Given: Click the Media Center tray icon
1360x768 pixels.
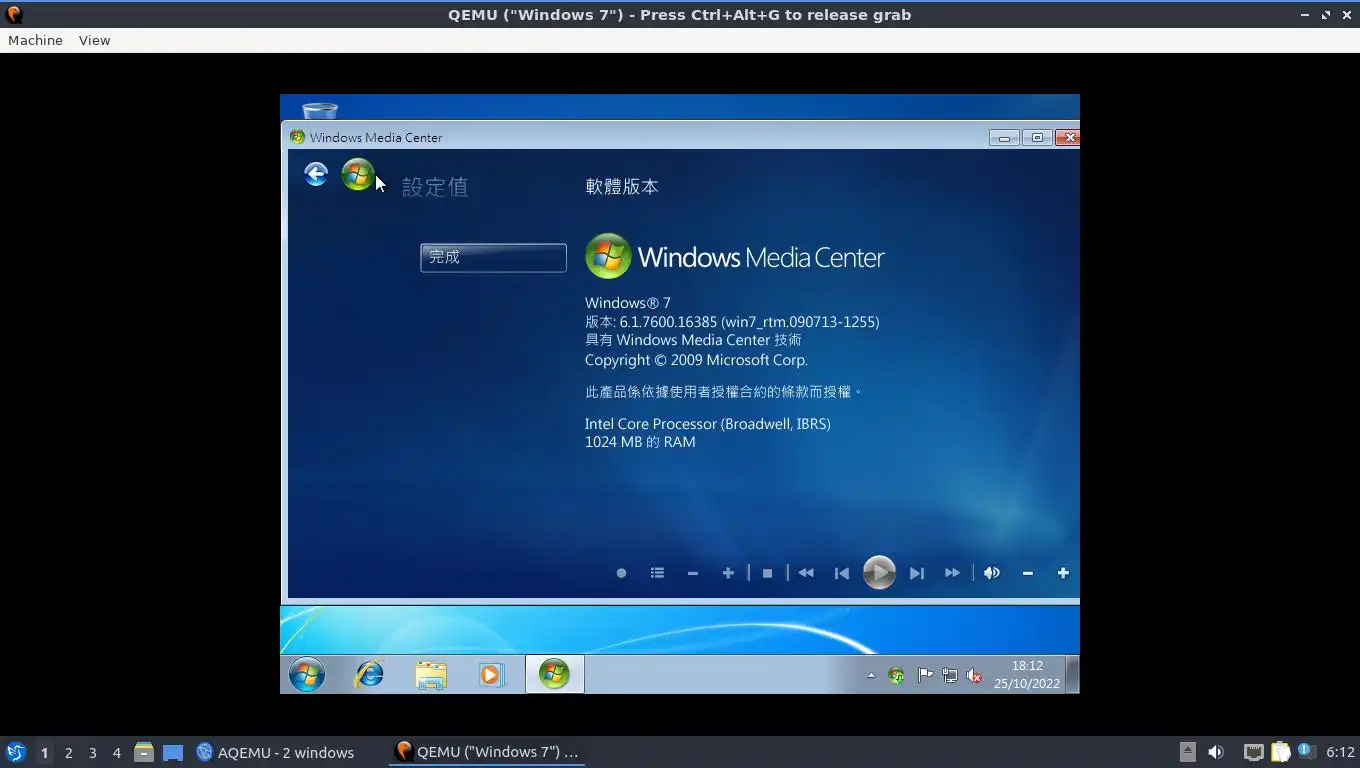Looking at the screenshot, I should click(x=897, y=676).
